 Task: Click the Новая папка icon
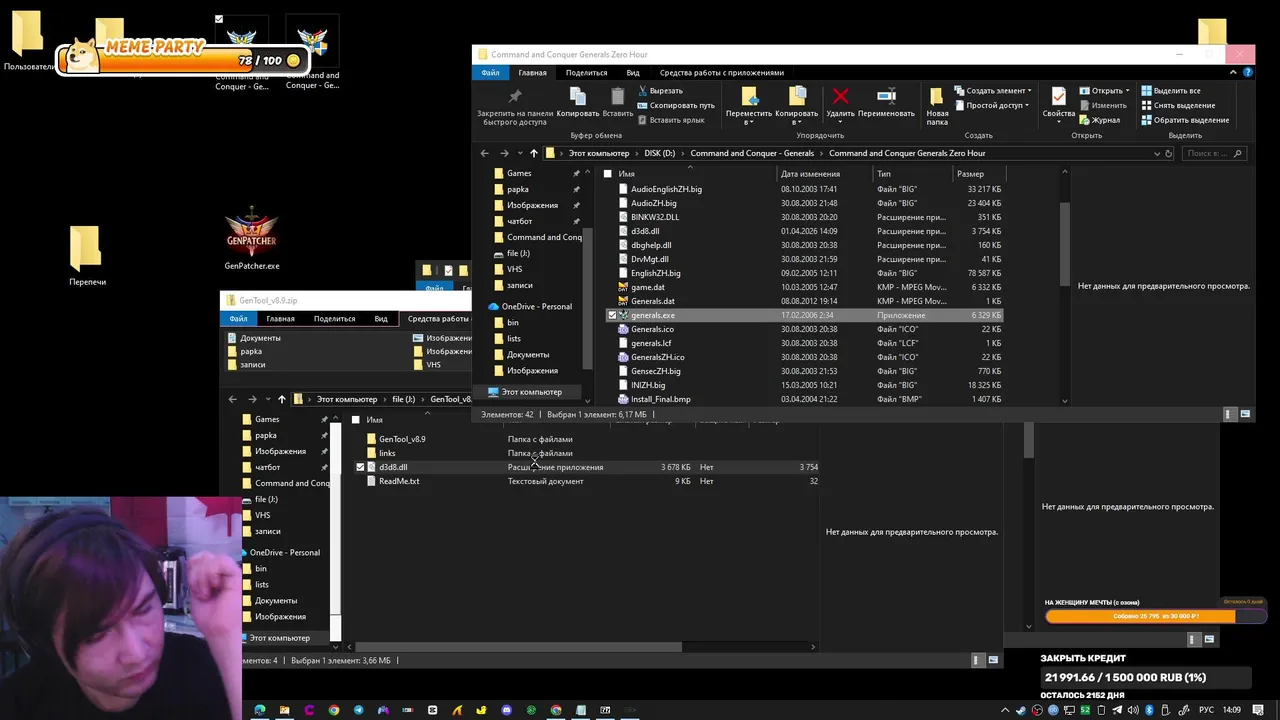(x=937, y=96)
